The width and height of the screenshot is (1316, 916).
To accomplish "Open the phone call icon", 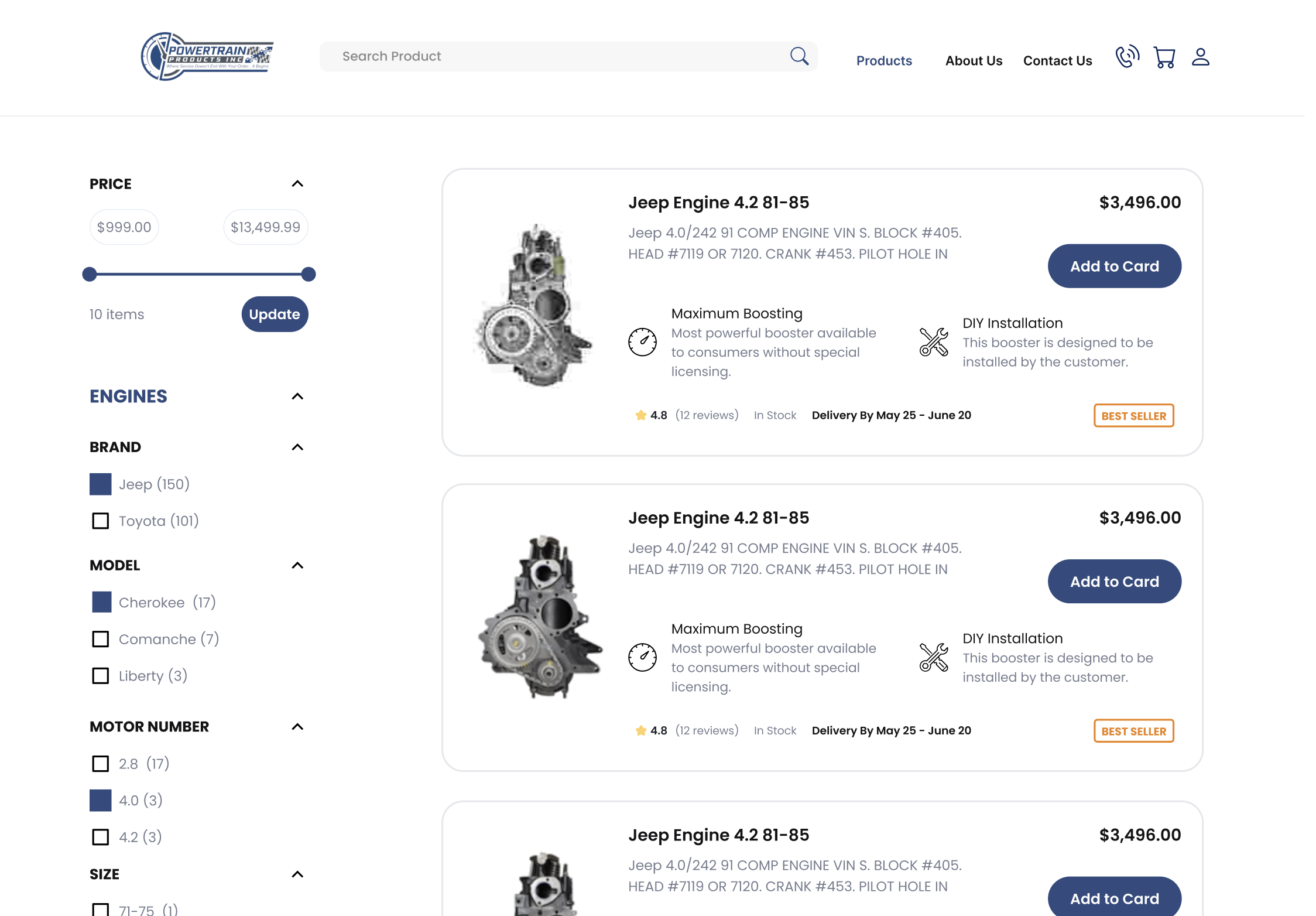I will pos(1127,57).
